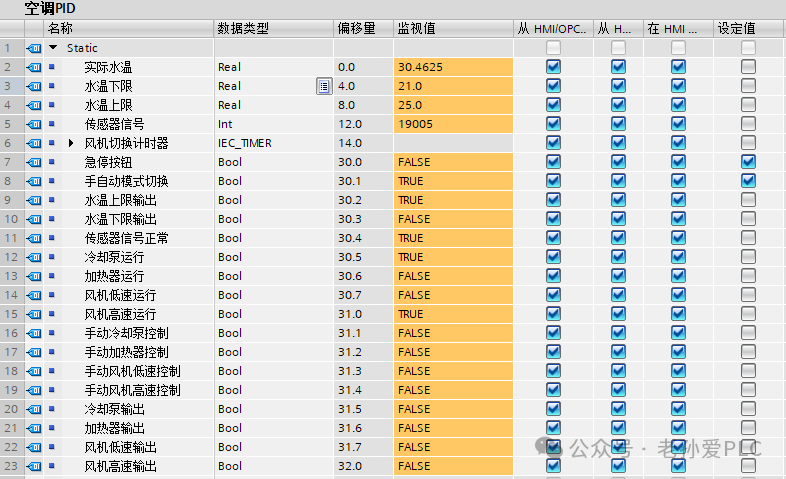Screen dimensions: 786x479
Task: Toggle 设定值 checkbox for 水温下限输出
Action: coord(748,219)
